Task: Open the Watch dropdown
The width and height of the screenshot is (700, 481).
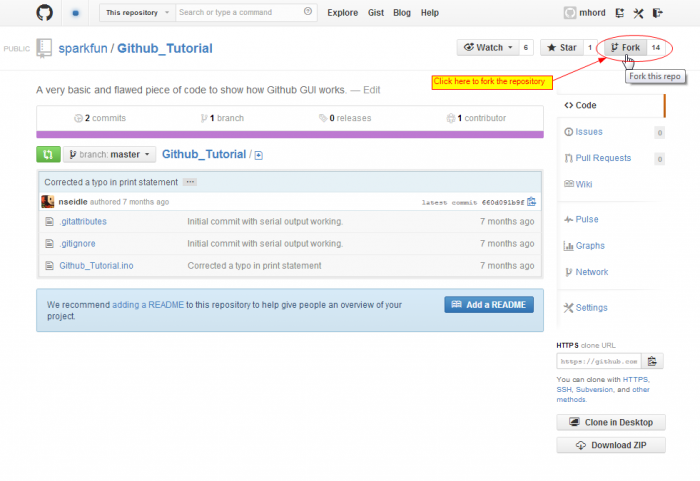Action: (488, 47)
